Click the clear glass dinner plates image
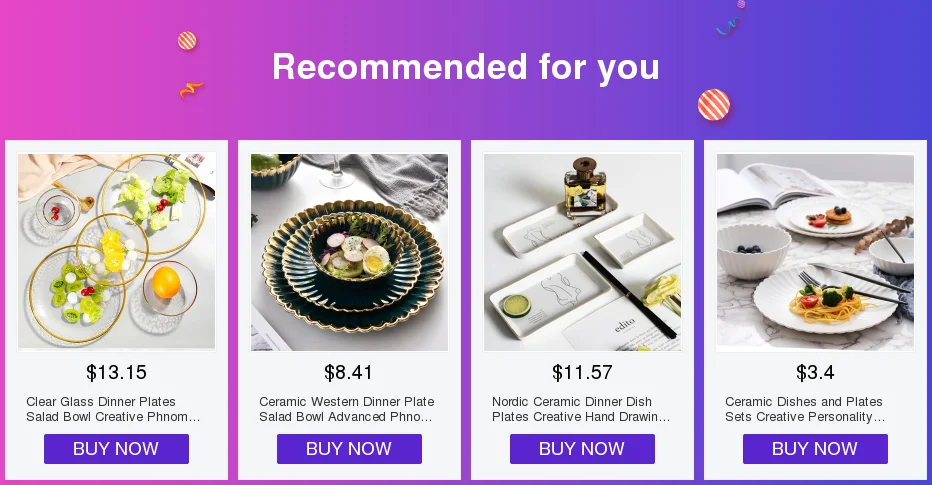932x485 pixels. [116, 251]
